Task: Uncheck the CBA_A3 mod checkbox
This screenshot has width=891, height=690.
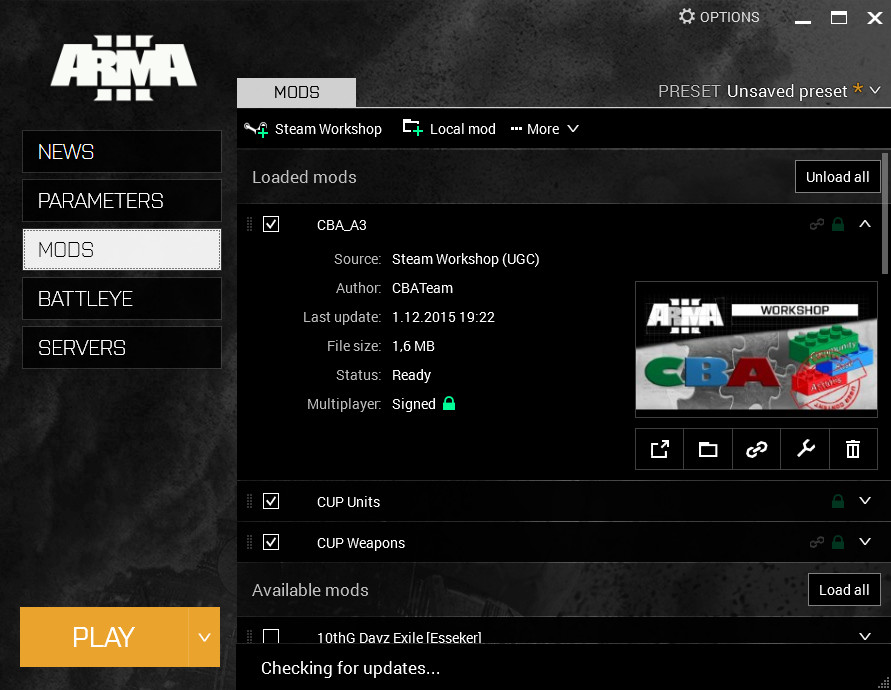Action: point(271,224)
